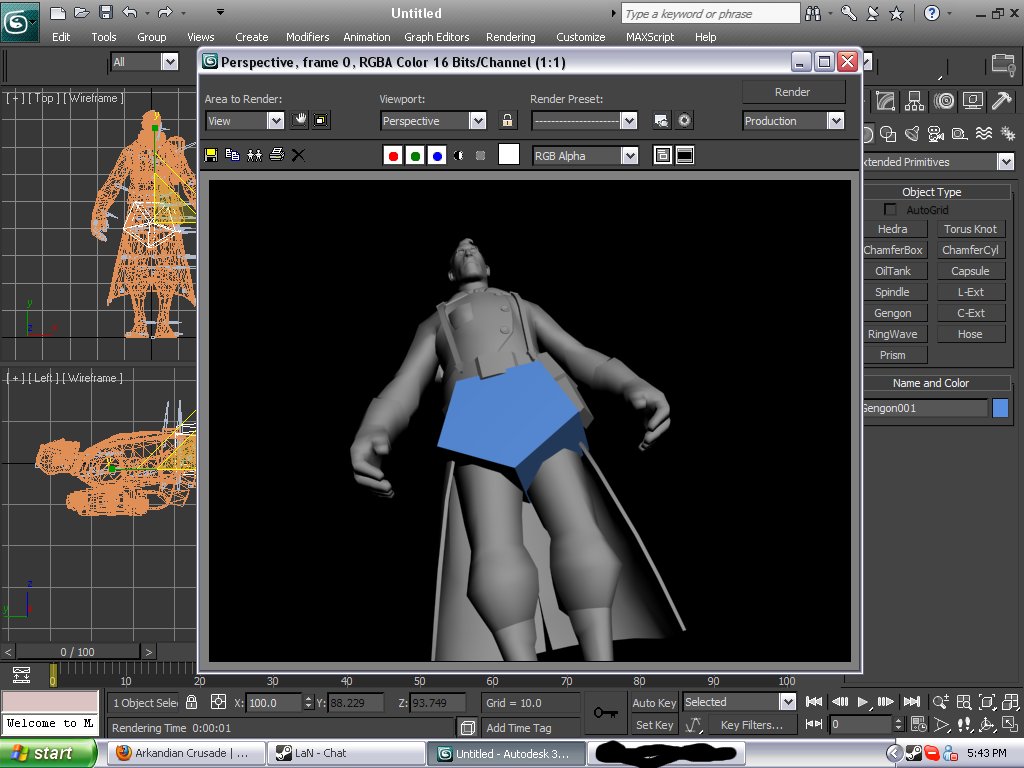
Task: Open the Production render mode dropdown
Action: [x=835, y=121]
